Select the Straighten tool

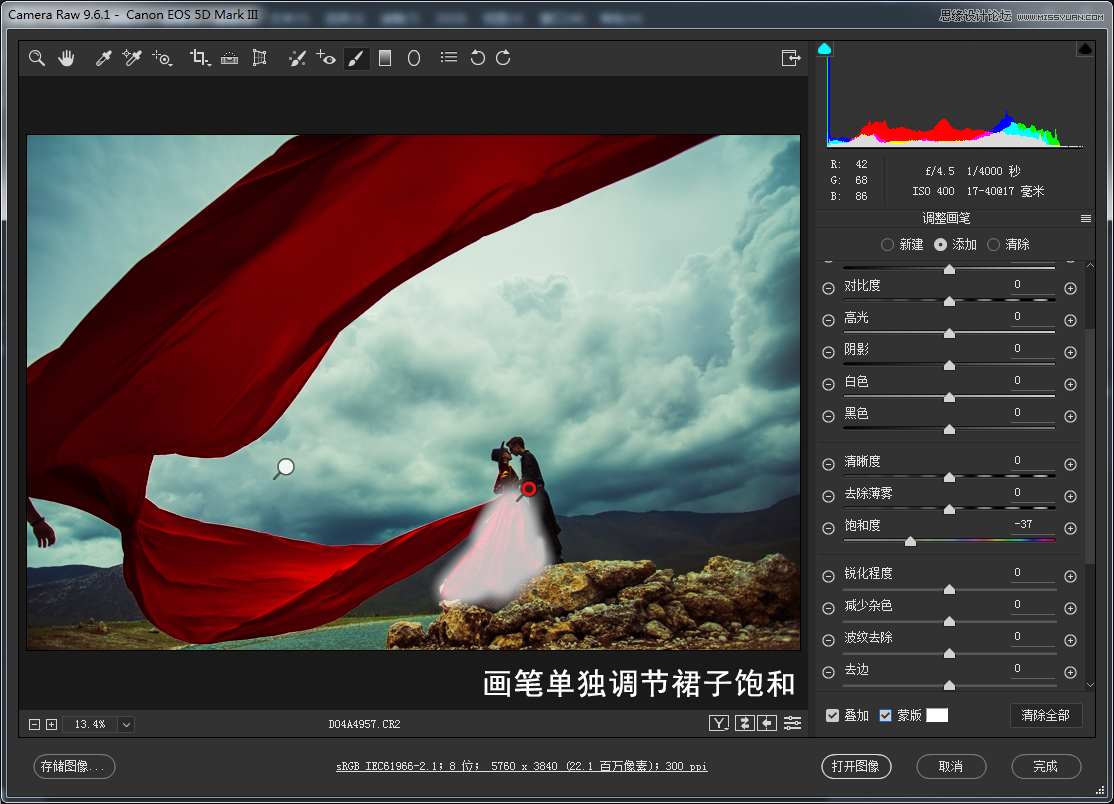[229, 58]
